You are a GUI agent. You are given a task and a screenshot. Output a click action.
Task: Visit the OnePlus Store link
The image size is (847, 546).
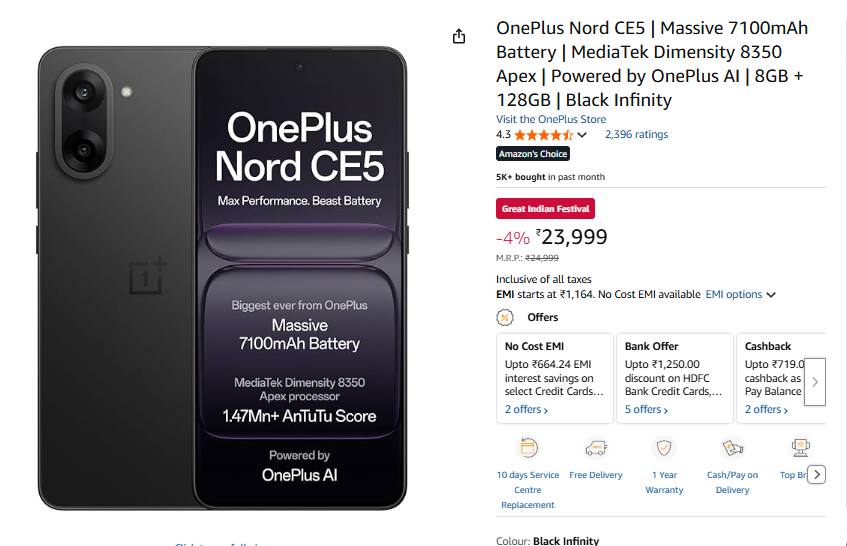click(x=551, y=120)
